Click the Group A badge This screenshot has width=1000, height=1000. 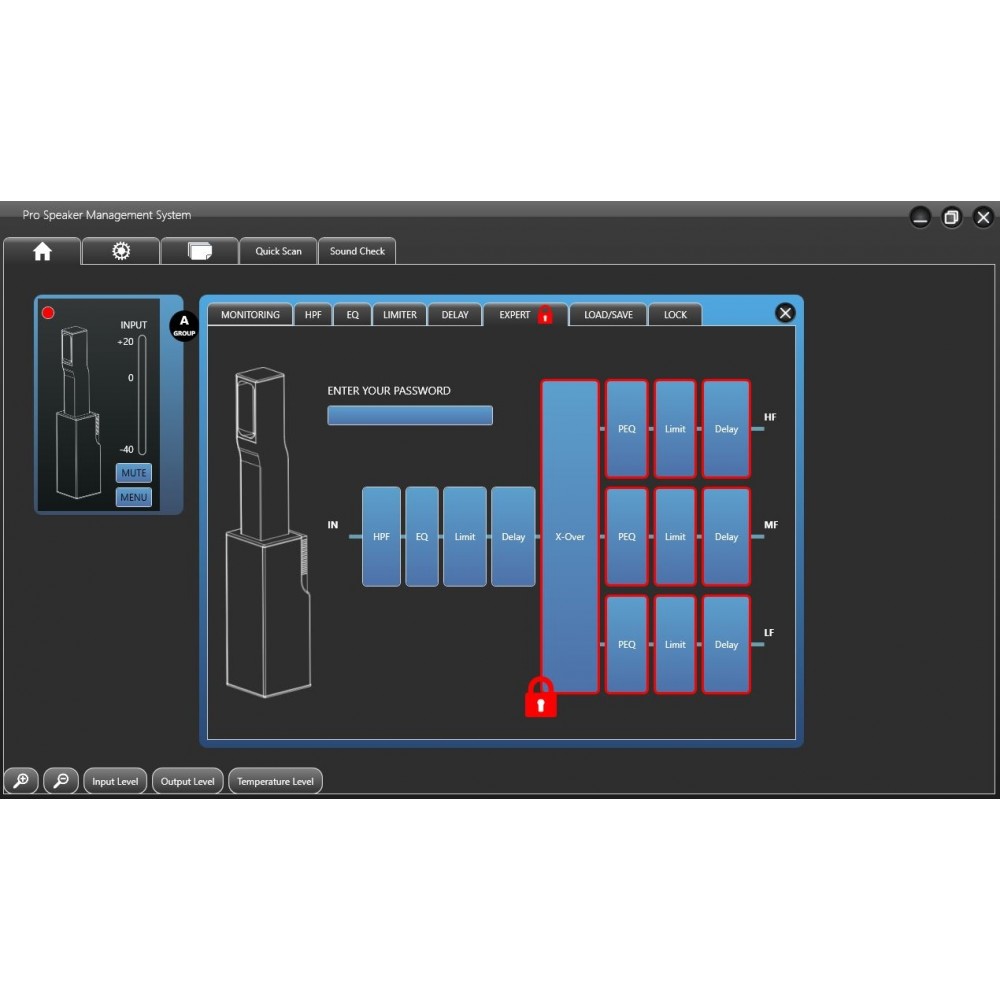184,326
